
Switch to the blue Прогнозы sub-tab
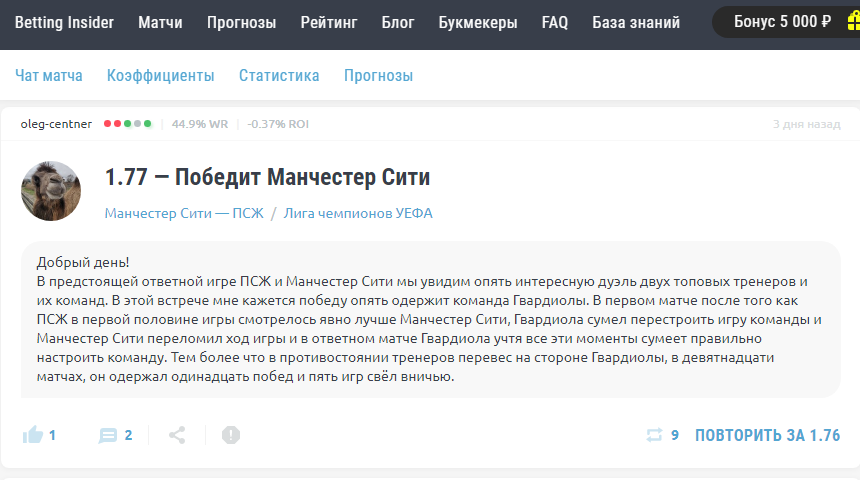[x=378, y=75]
